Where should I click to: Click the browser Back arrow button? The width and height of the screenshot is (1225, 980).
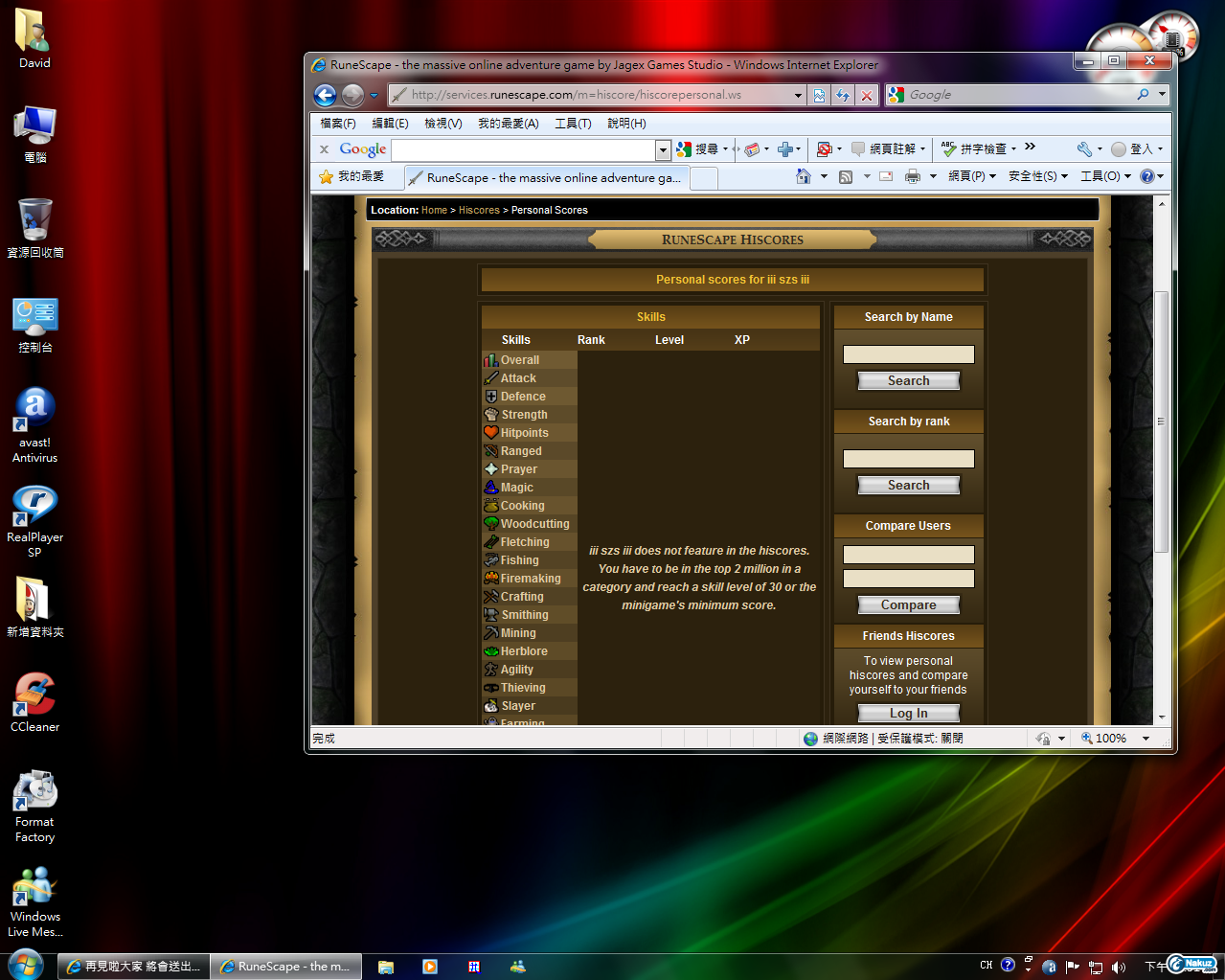tap(325, 95)
